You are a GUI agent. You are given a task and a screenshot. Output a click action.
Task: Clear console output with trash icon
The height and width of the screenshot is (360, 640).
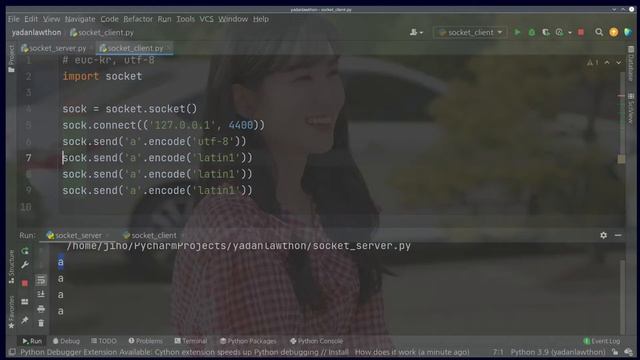pos(41,323)
